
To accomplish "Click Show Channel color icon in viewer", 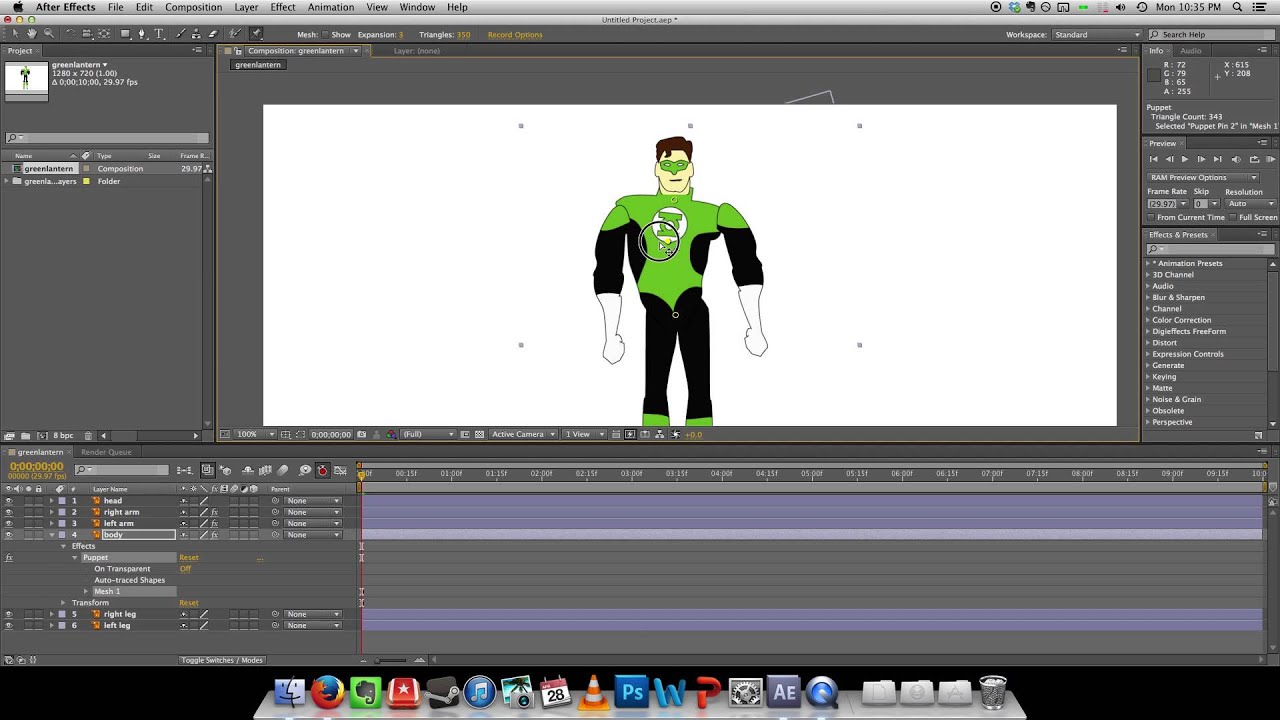I will tap(391, 434).
